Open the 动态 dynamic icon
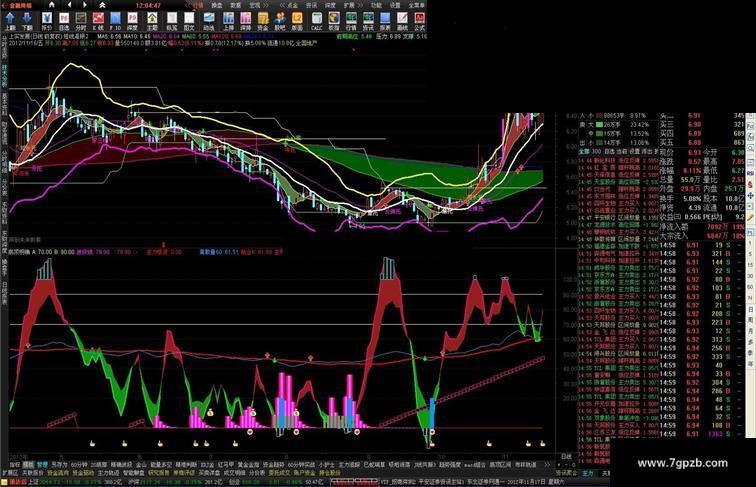Image resolution: width=756 pixels, height=487 pixels. point(209,19)
